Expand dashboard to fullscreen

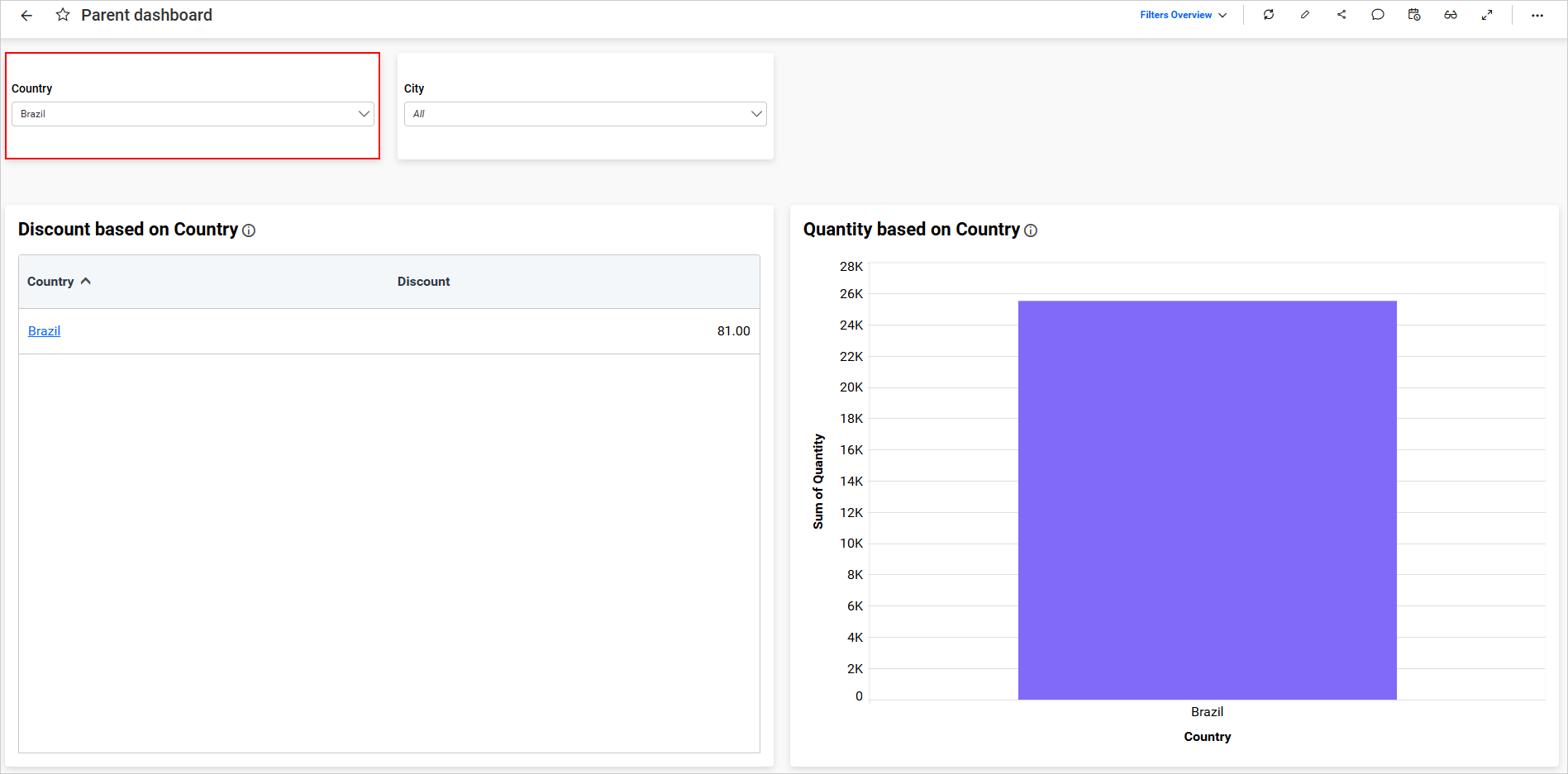point(1487,14)
